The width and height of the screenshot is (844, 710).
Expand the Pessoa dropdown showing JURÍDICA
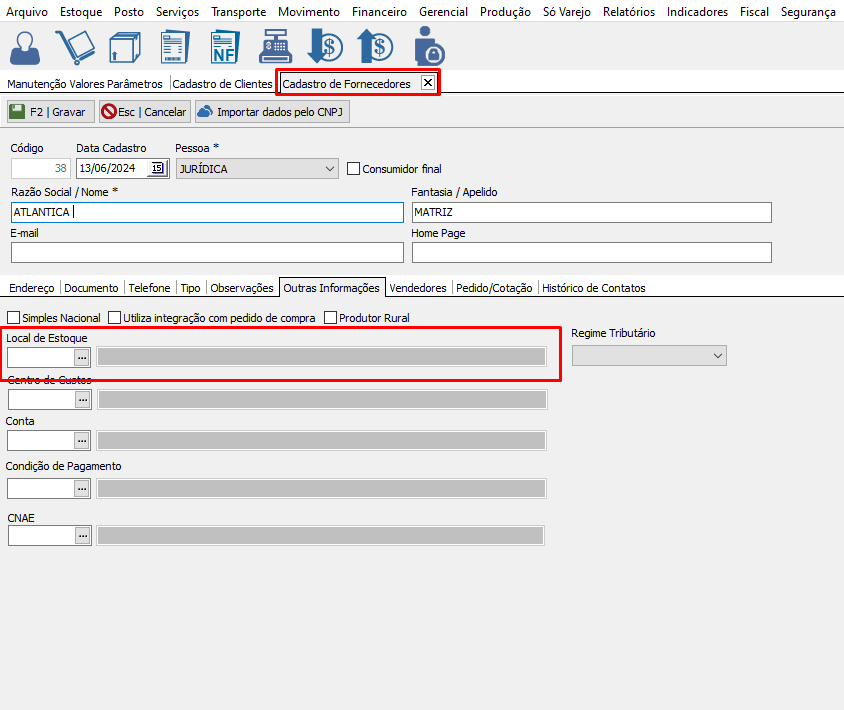click(330, 169)
